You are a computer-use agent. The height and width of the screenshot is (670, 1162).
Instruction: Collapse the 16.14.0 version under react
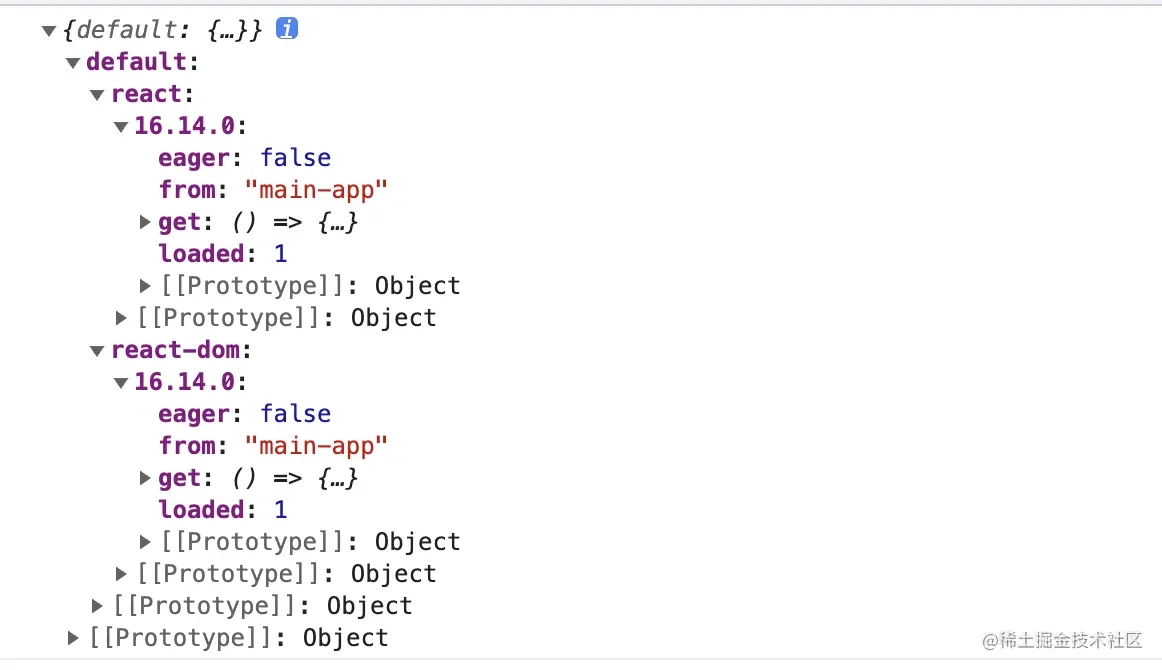[x=121, y=127]
